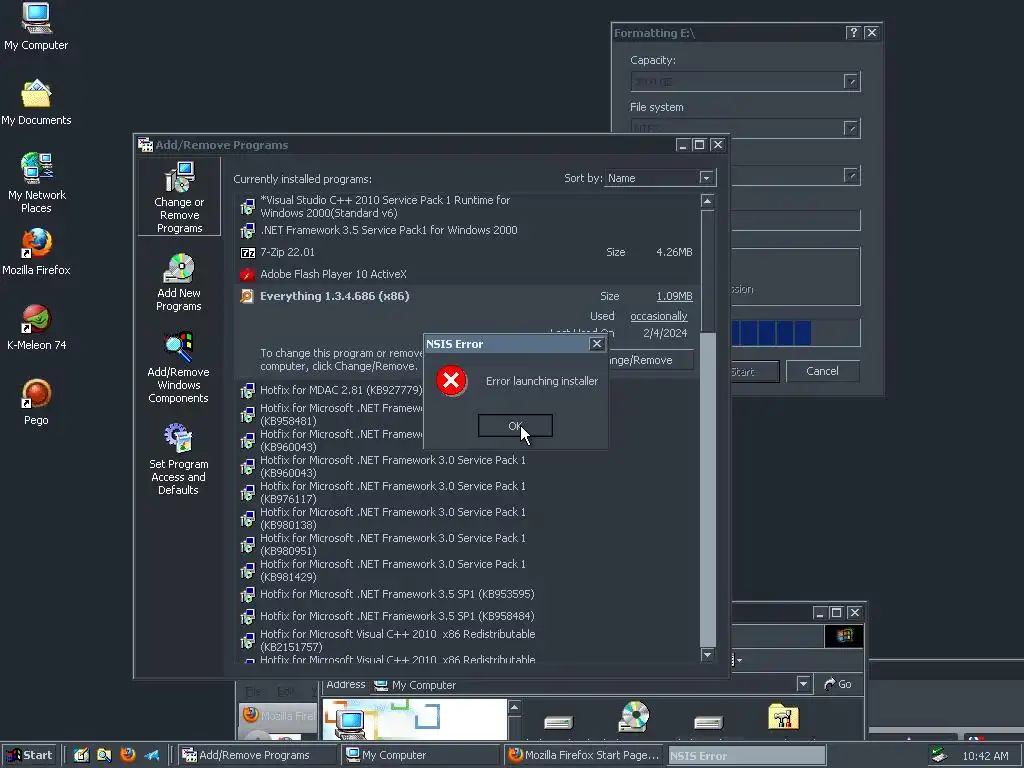The width and height of the screenshot is (1024, 768).
Task: Click the .NET Framework 3.5 Service Pack1 icon
Action: tap(248, 231)
